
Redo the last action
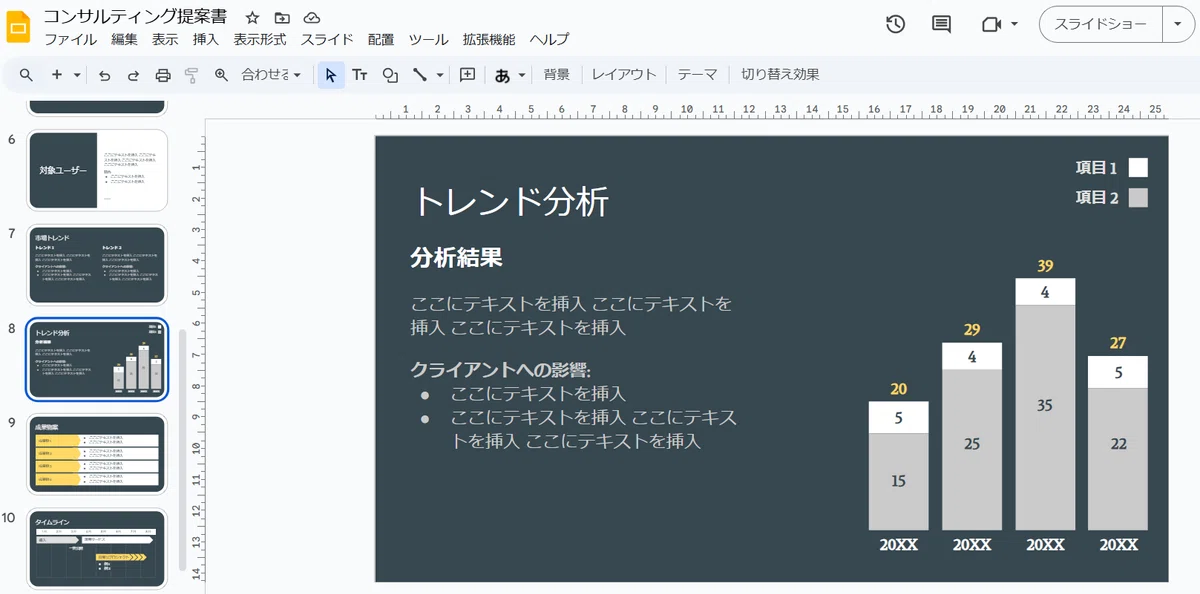[x=133, y=75]
